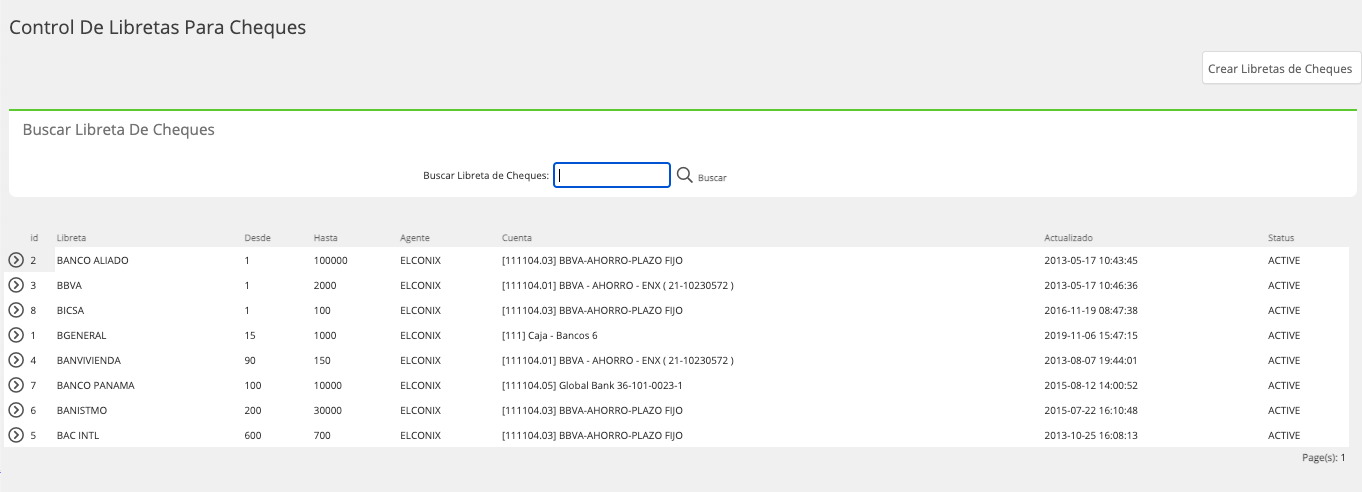Click the BGENERAL libreta name
Screen dimensions: 1362x492
point(81,335)
